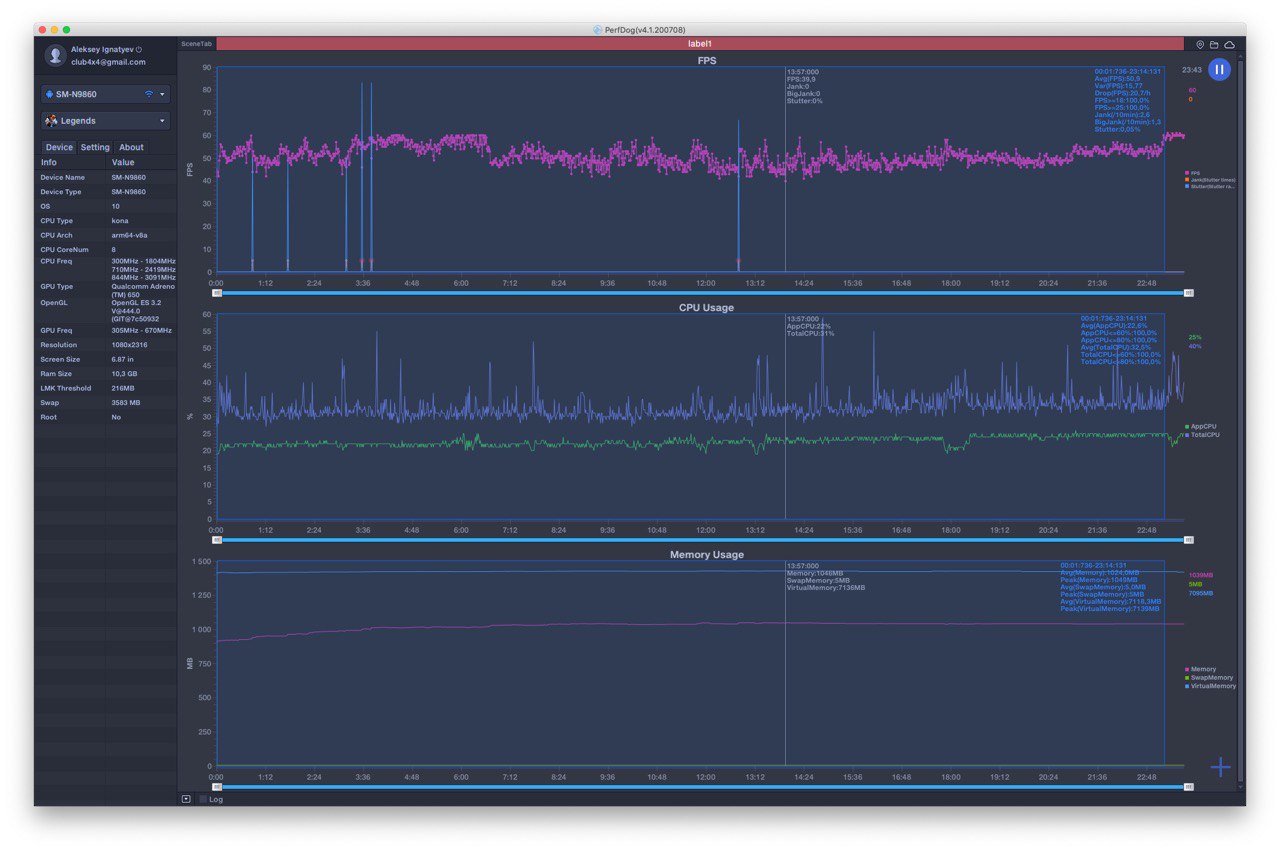Select the CPU Type row
Viewport: 1280px width, 851px height.
tap(106, 221)
